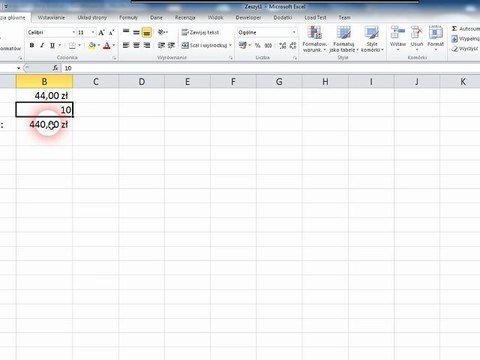Expand the underline options arrow

60,45
